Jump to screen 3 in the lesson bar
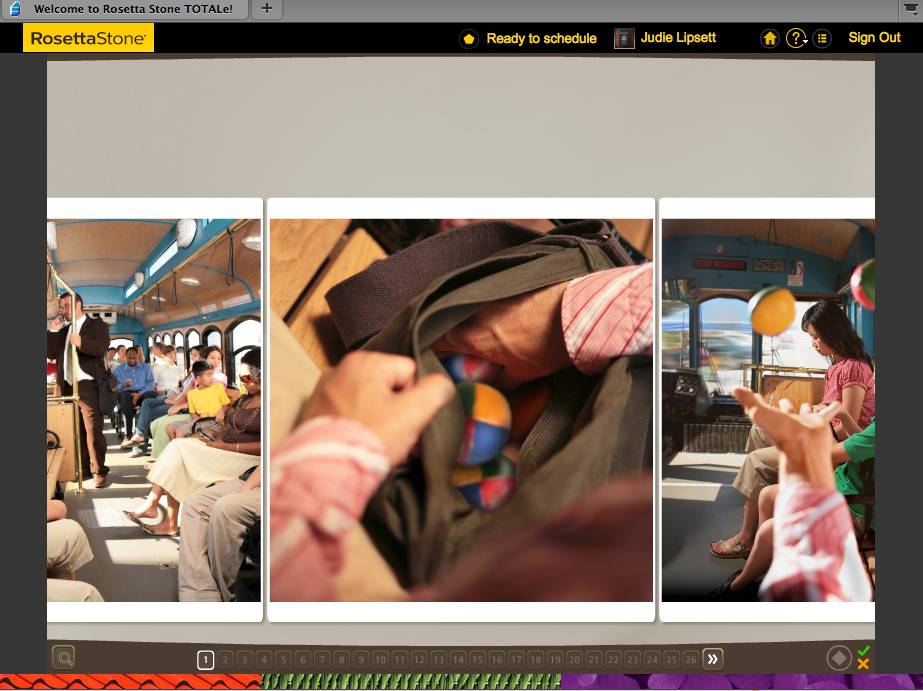 coord(244,660)
